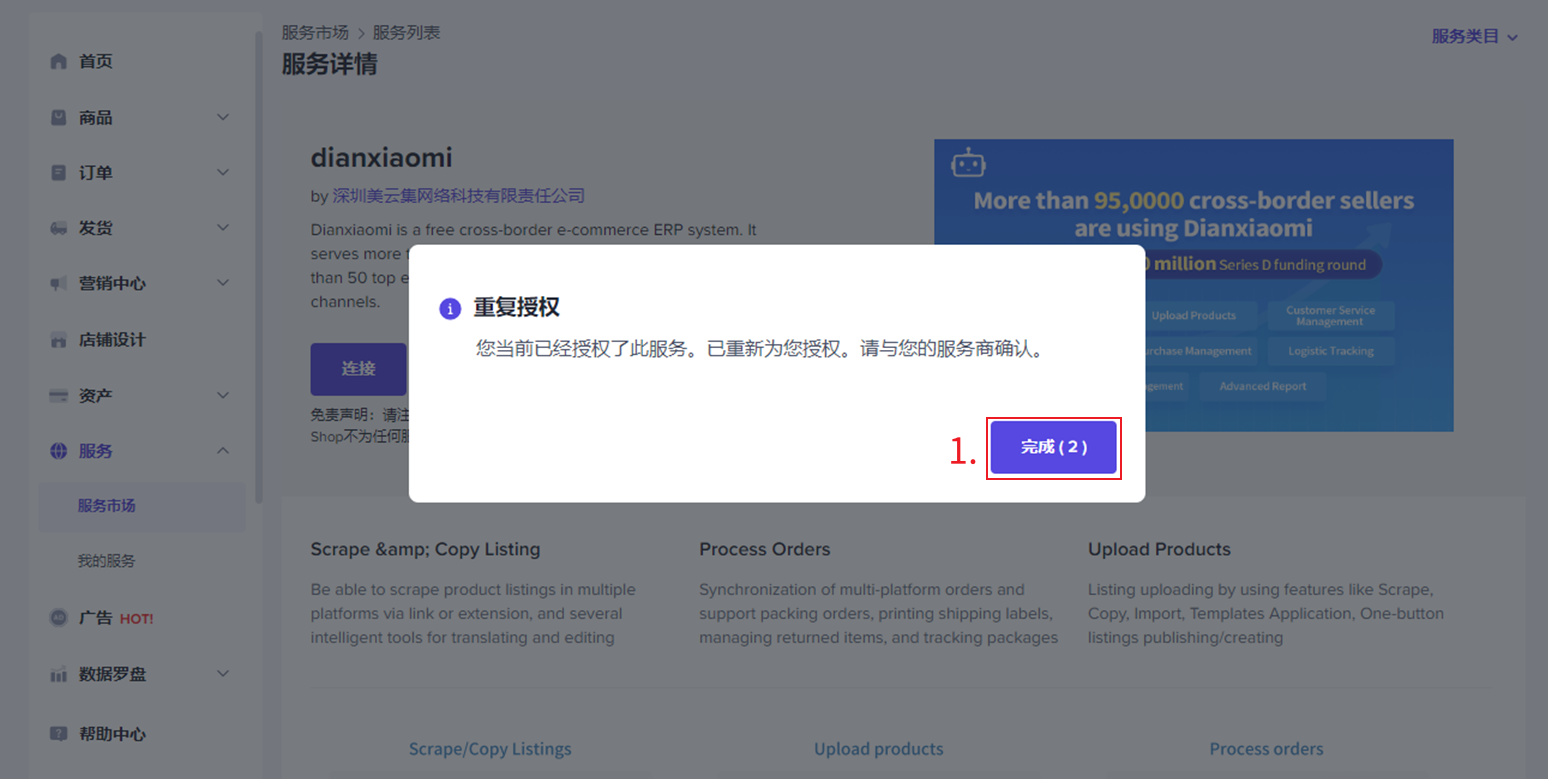Click the 服务详情 page heading

click(x=329, y=65)
